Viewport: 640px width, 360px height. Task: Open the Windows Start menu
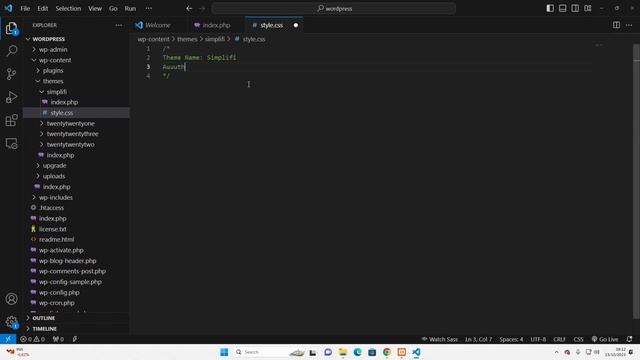224,352
